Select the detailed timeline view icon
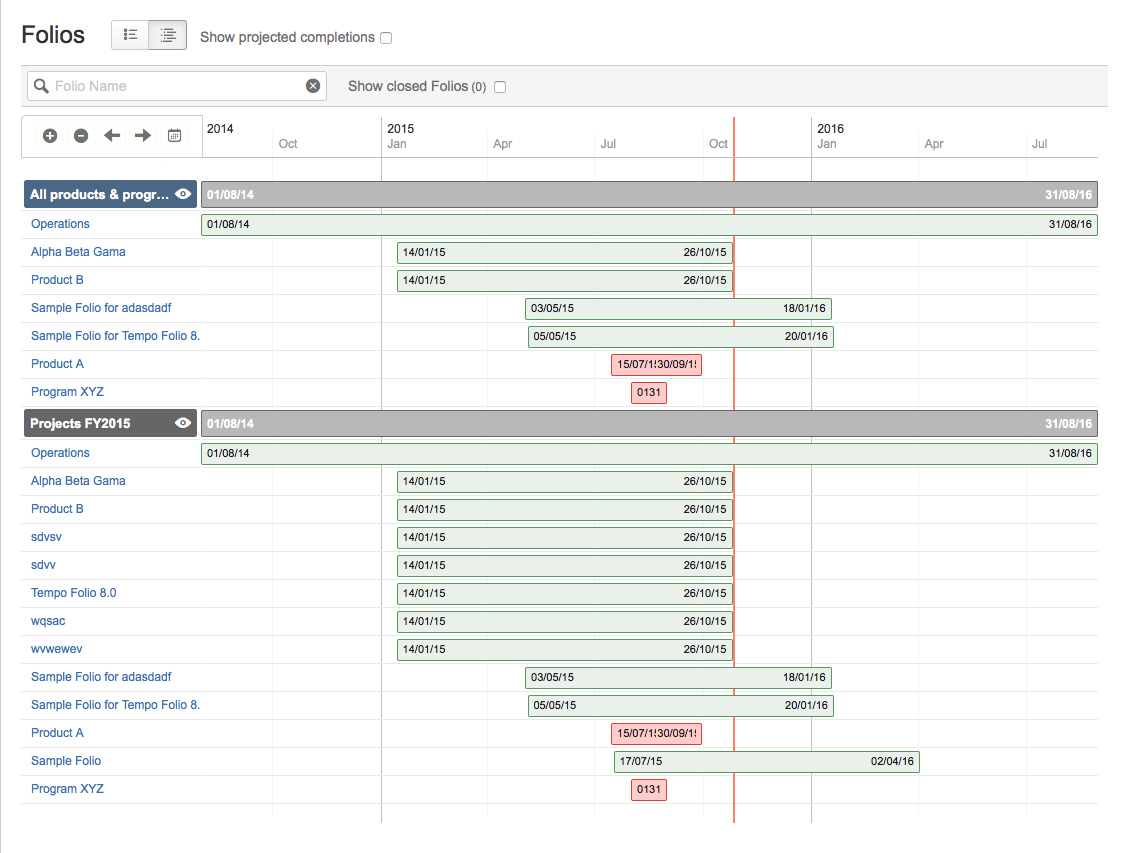This screenshot has height=853, width=1126. [167, 34]
